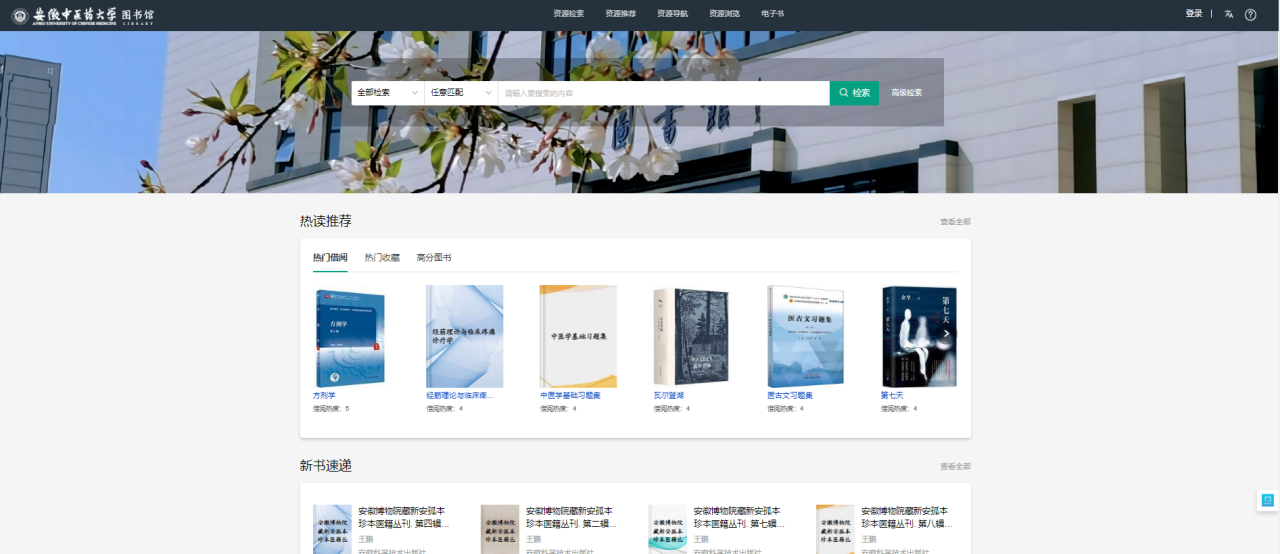
Task: Select the 热门借阅 tab
Action: (x=330, y=258)
